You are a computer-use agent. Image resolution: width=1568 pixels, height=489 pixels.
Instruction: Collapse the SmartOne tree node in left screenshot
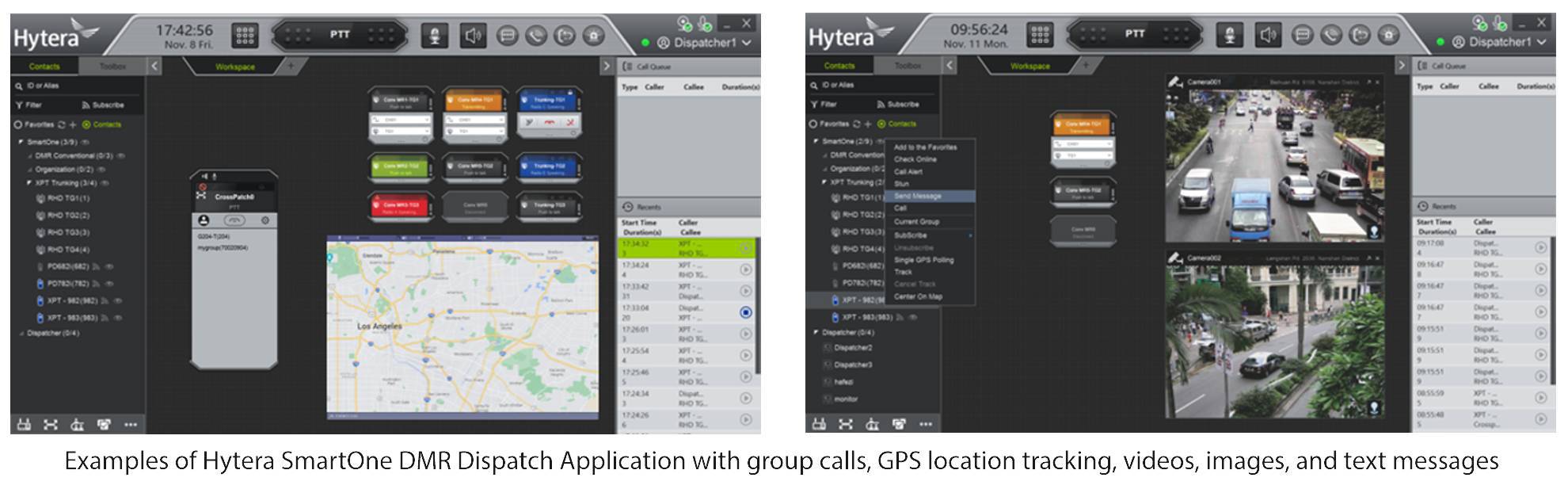coord(21,143)
